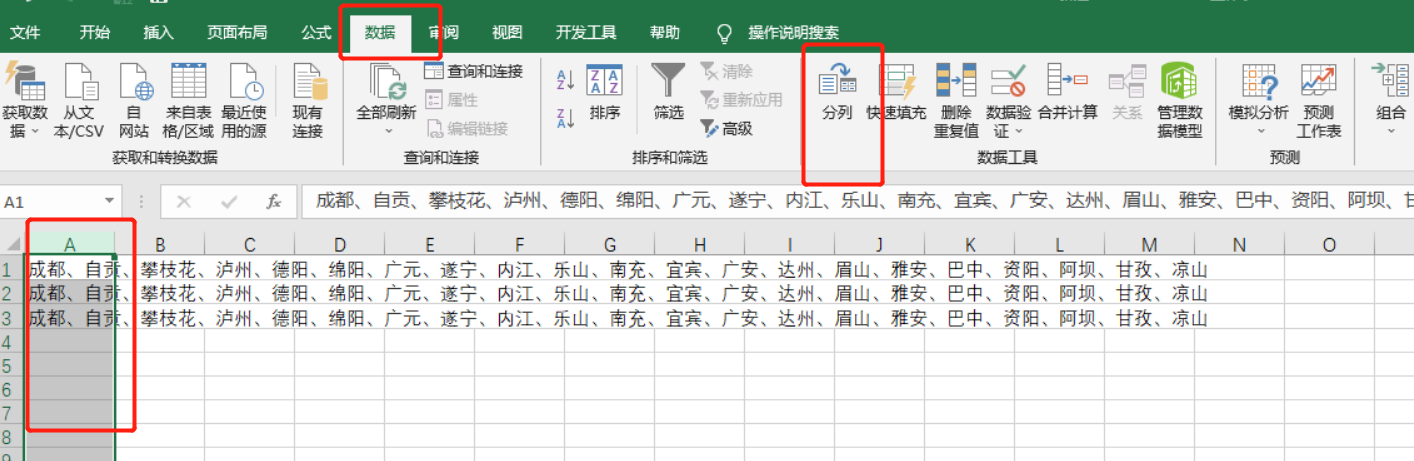
Task: Open 高级 (Advanced) filter
Action: tap(726, 128)
